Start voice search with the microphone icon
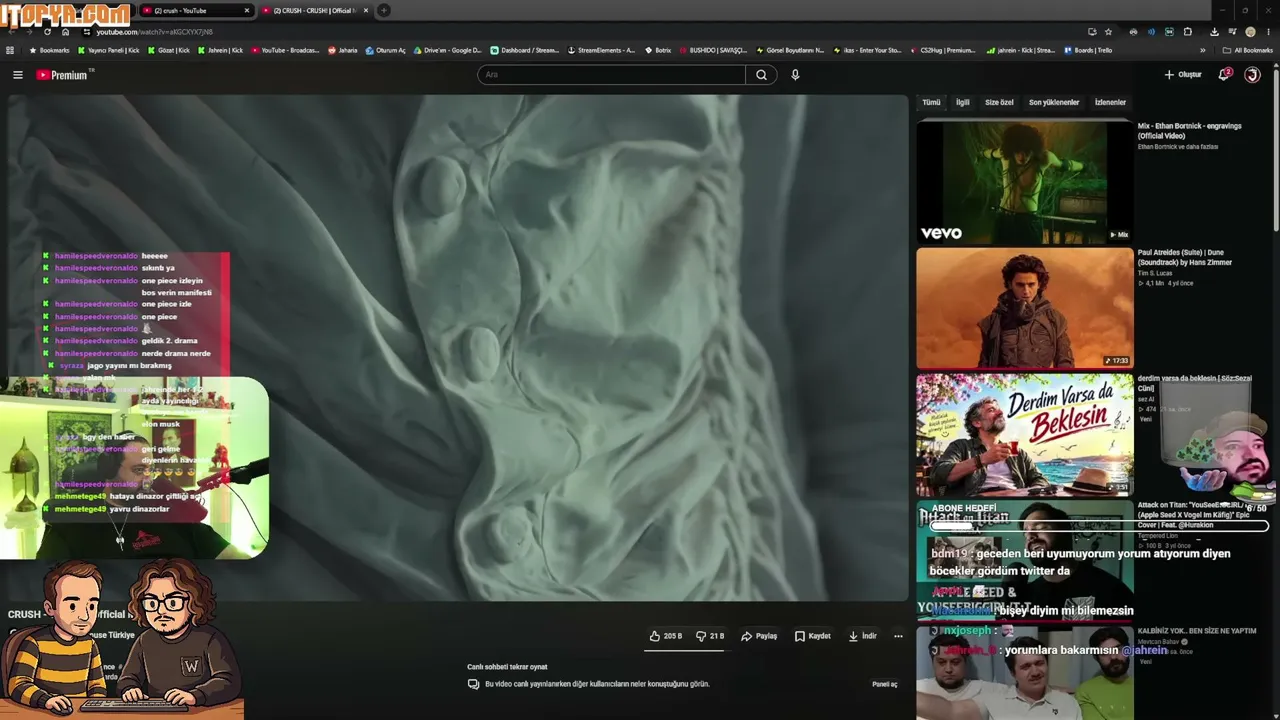Screen dimensions: 1280x720 [x=795, y=75]
